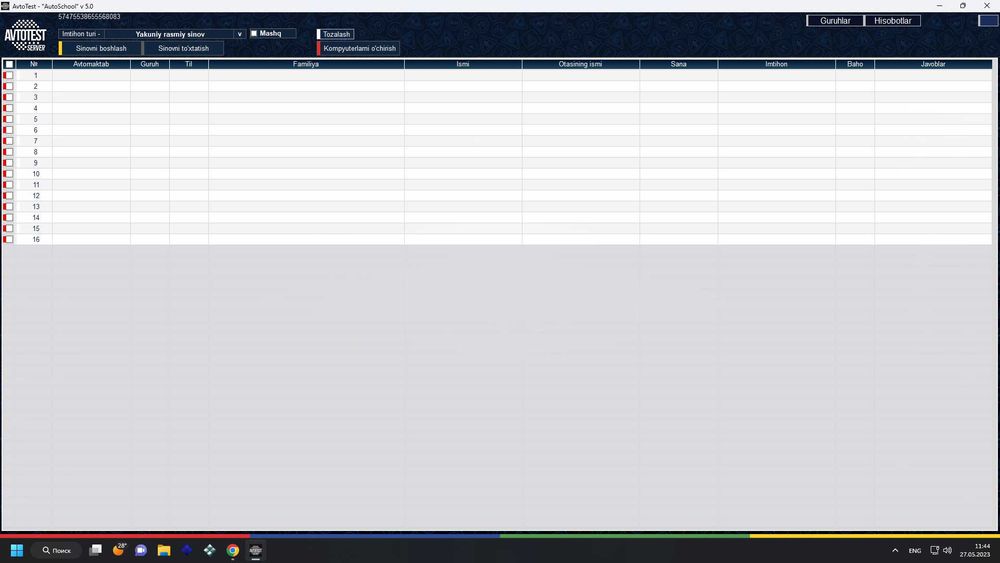Click the Sinovni boshlash button
This screenshot has height=563, width=1000.
pyautogui.click(x=101, y=48)
